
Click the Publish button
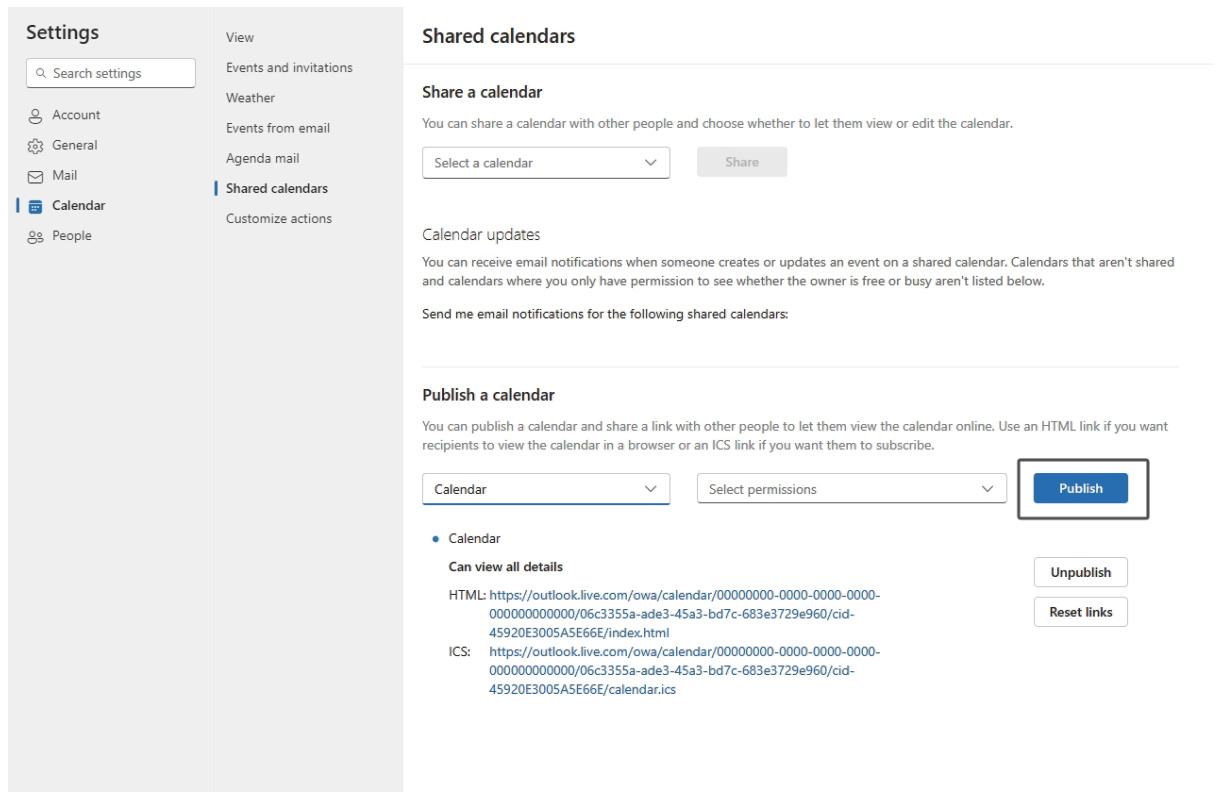pyautogui.click(x=1081, y=488)
